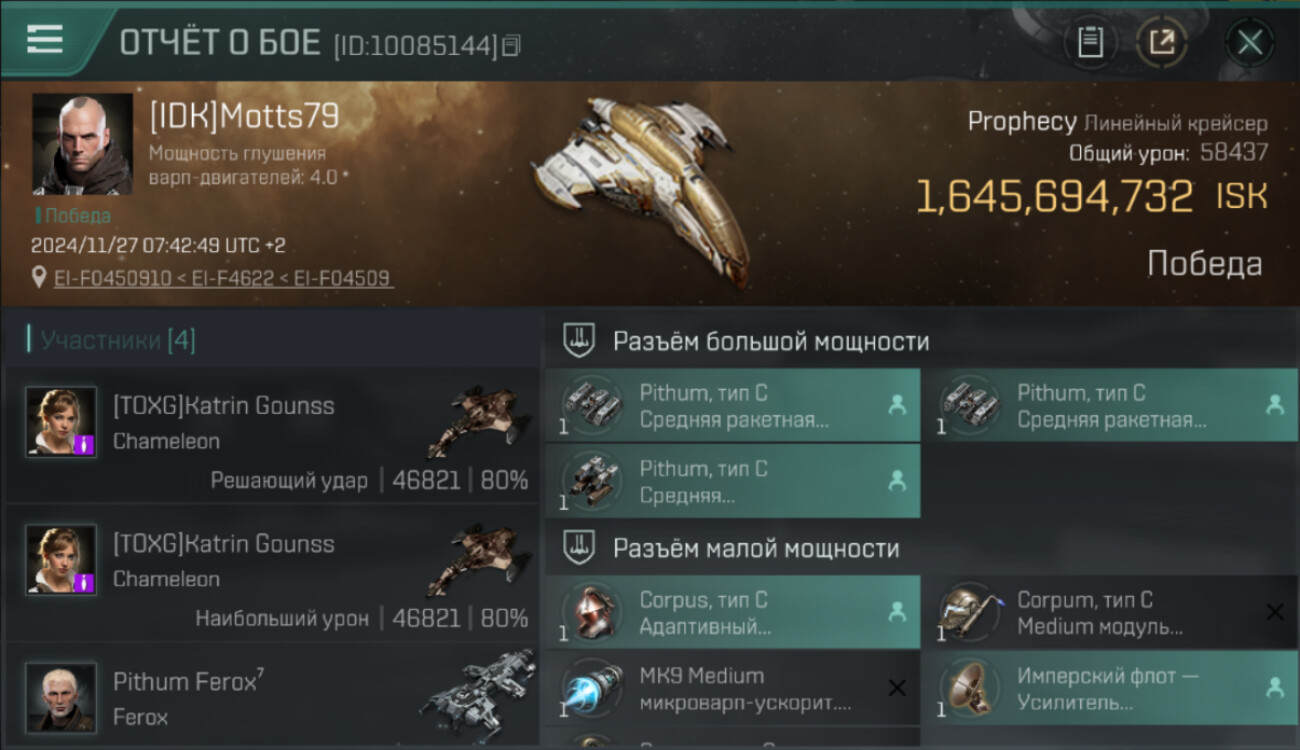Open the clipboard report icon
This screenshot has width=1300, height=750.
coord(1090,42)
